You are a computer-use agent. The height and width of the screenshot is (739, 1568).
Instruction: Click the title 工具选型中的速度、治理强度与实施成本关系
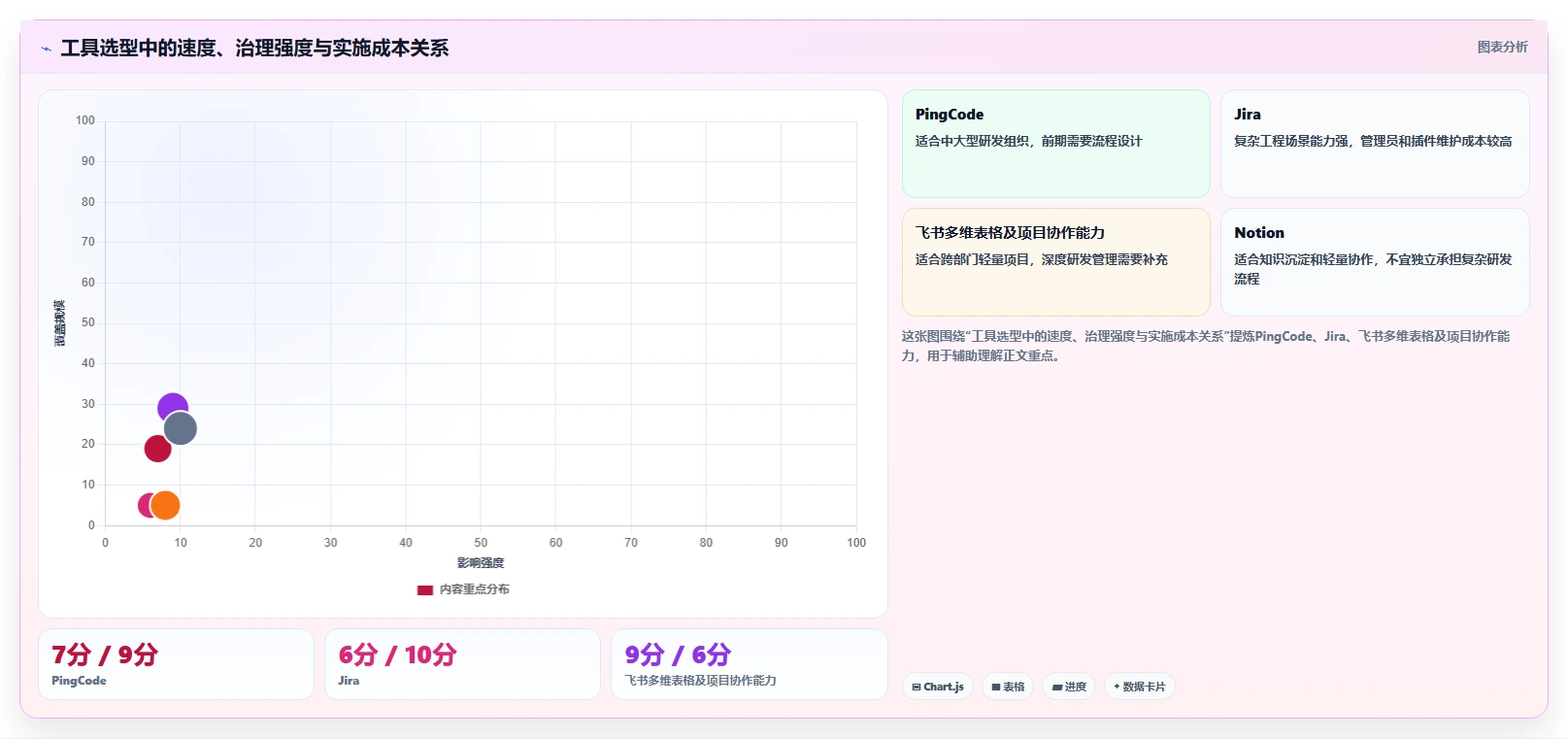(x=254, y=48)
